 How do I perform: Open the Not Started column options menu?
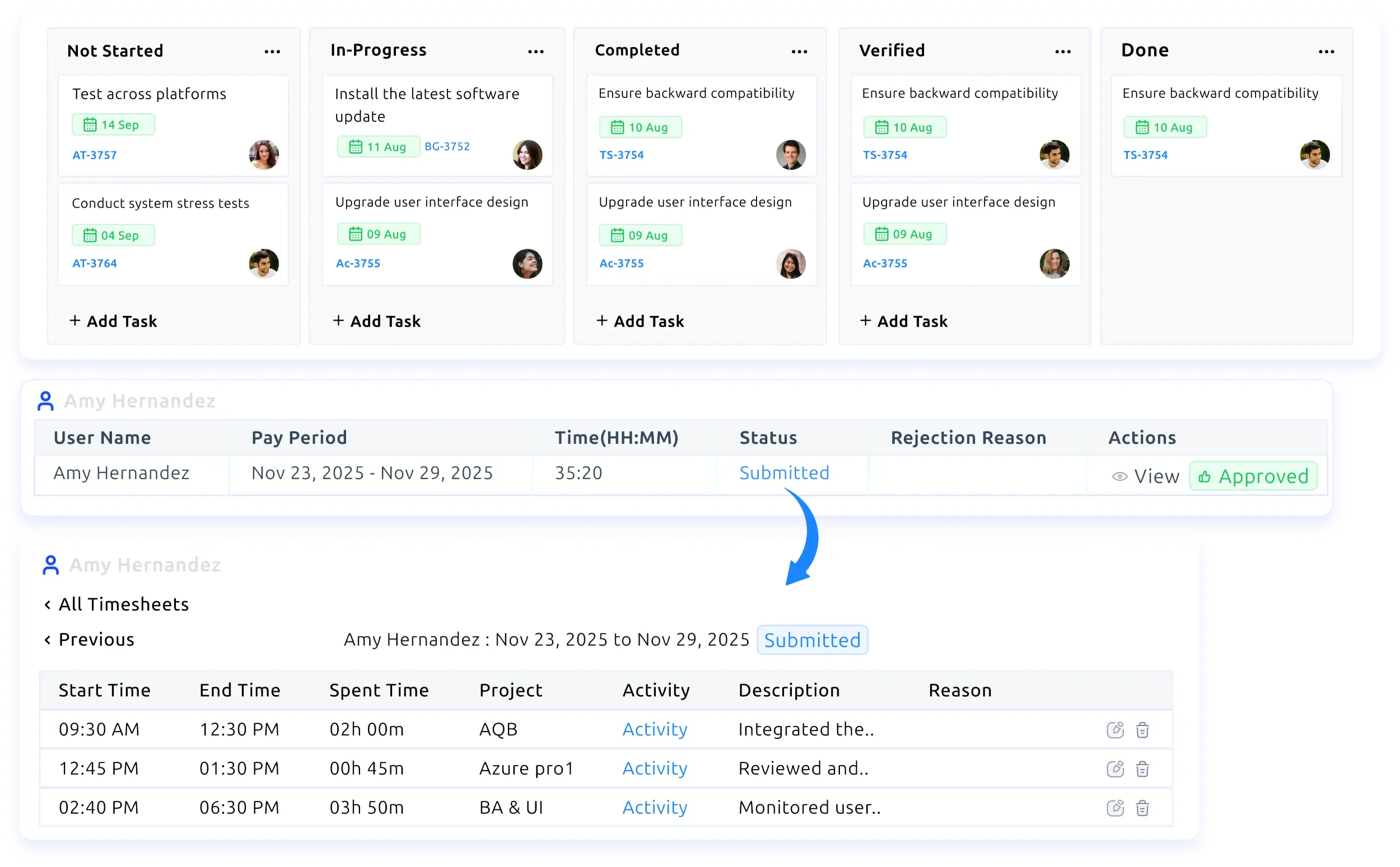tap(271, 51)
